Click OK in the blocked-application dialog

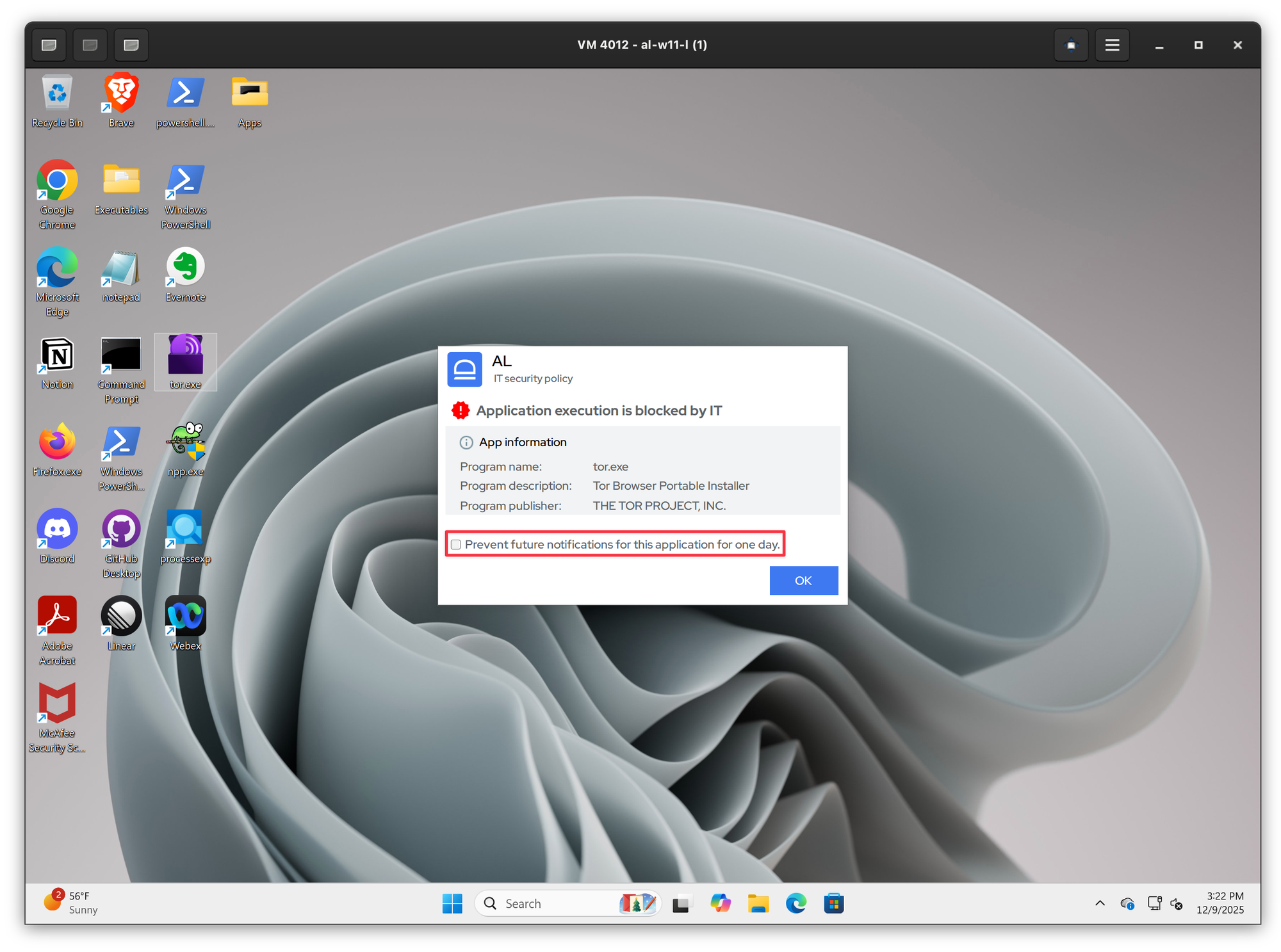coord(803,581)
